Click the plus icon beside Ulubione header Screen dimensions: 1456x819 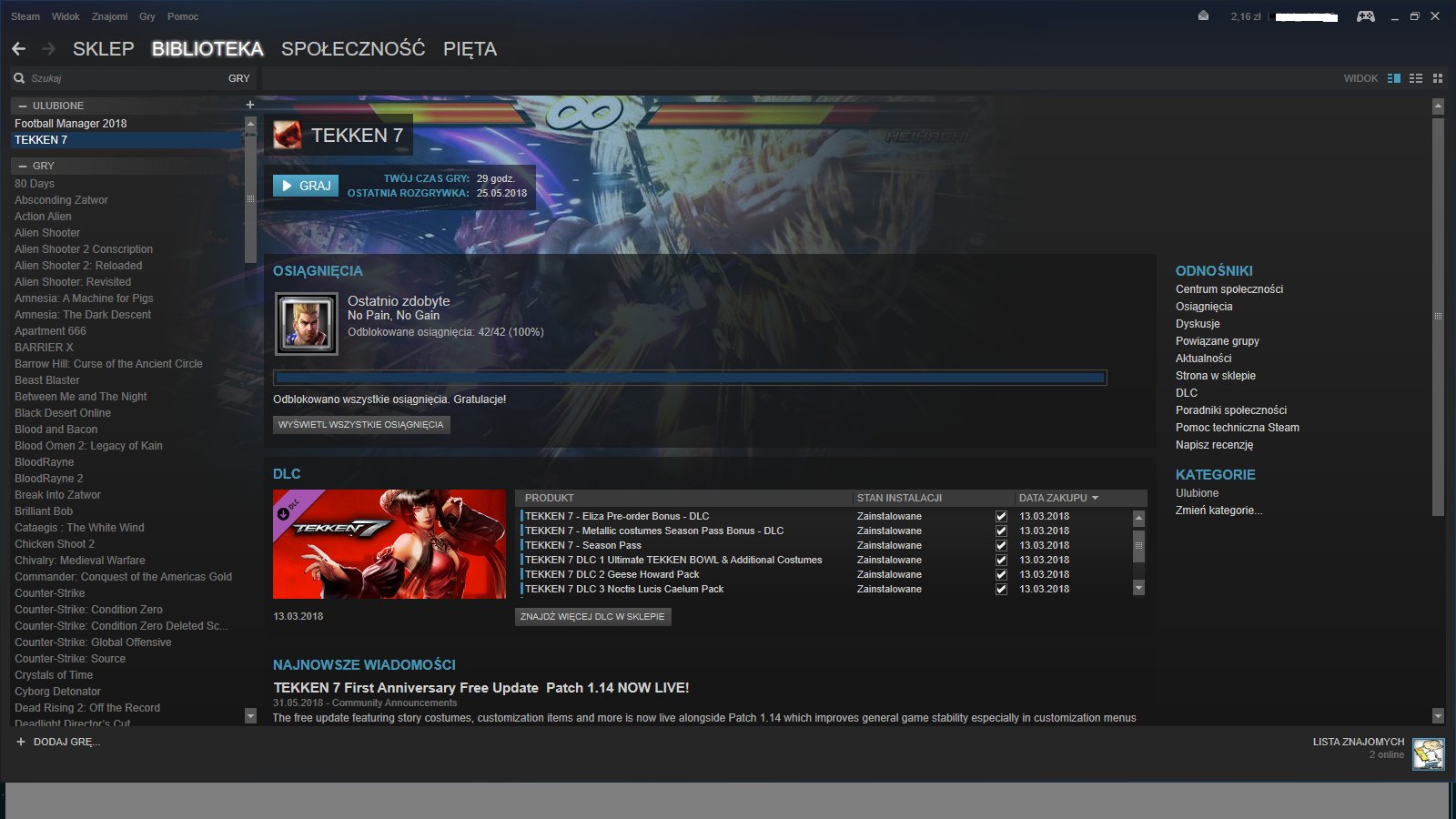coord(250,105)
